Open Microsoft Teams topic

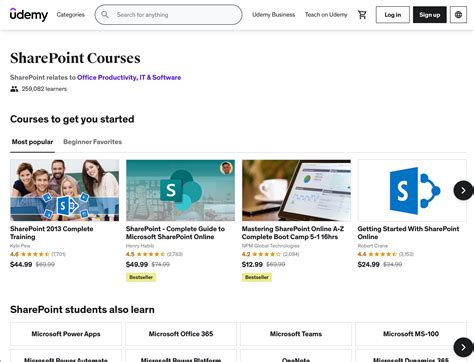296,334
